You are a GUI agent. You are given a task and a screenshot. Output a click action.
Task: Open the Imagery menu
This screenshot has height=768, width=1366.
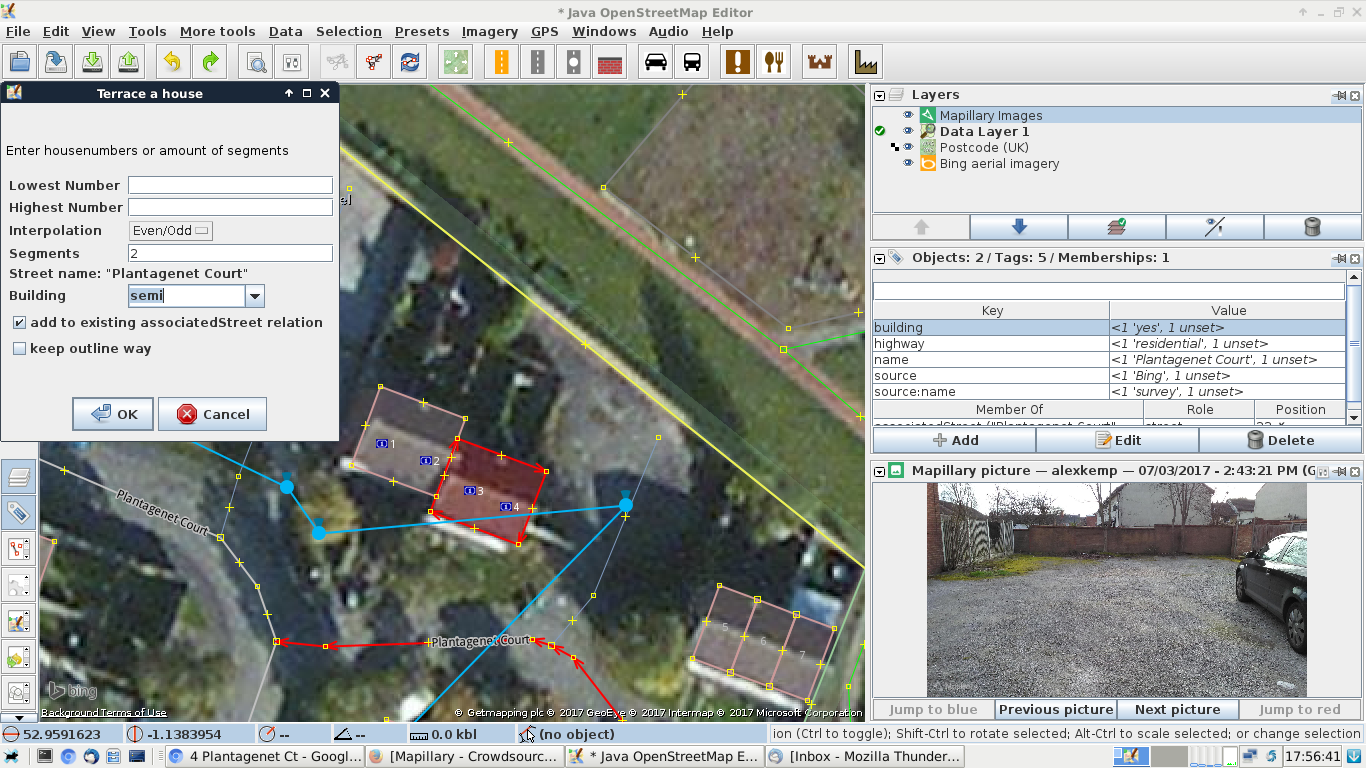[x=489, y=31]
